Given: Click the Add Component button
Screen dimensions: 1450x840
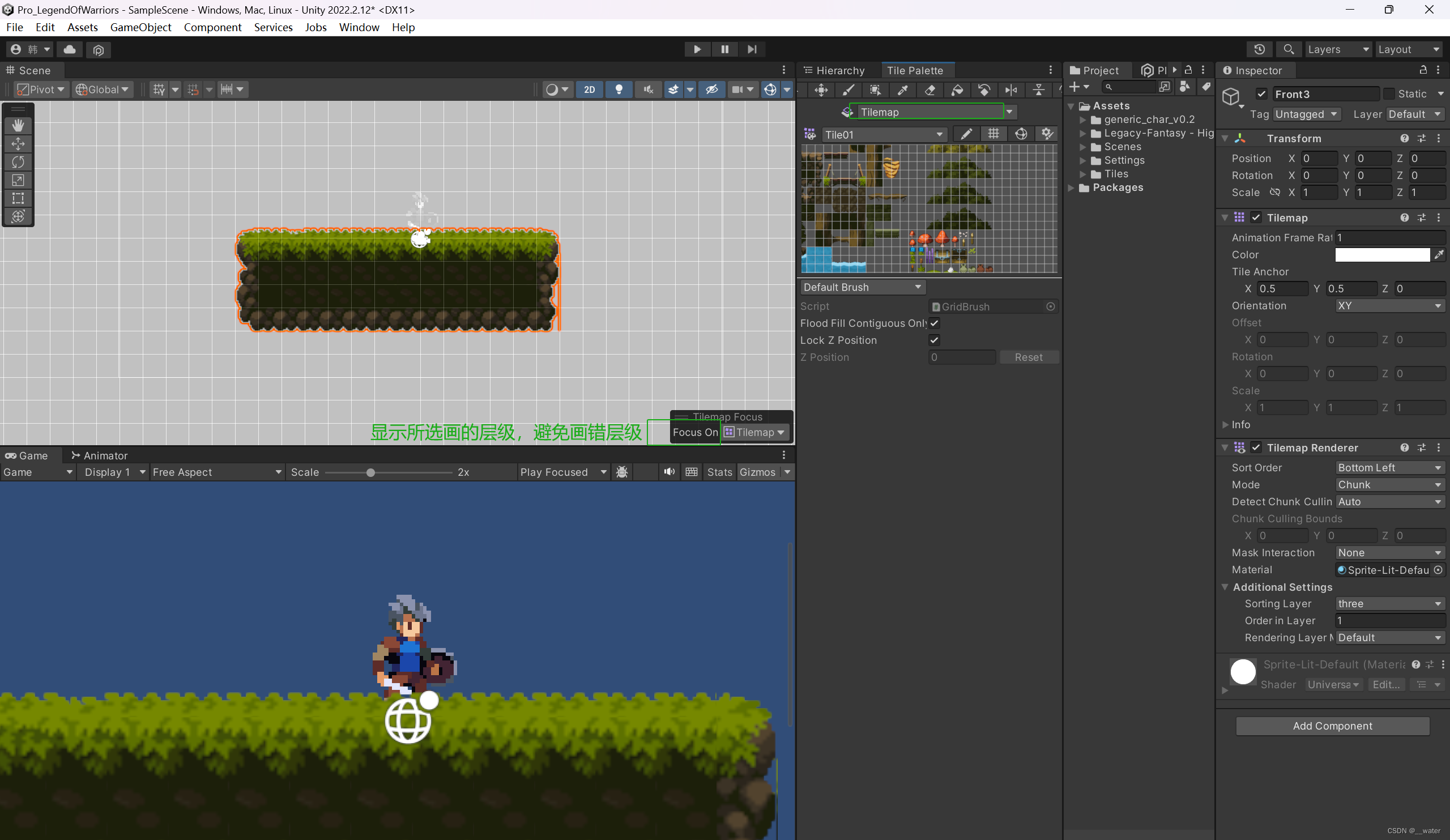Looking at the screenshot, I should pyautogui.click(x=1332, y=726).
